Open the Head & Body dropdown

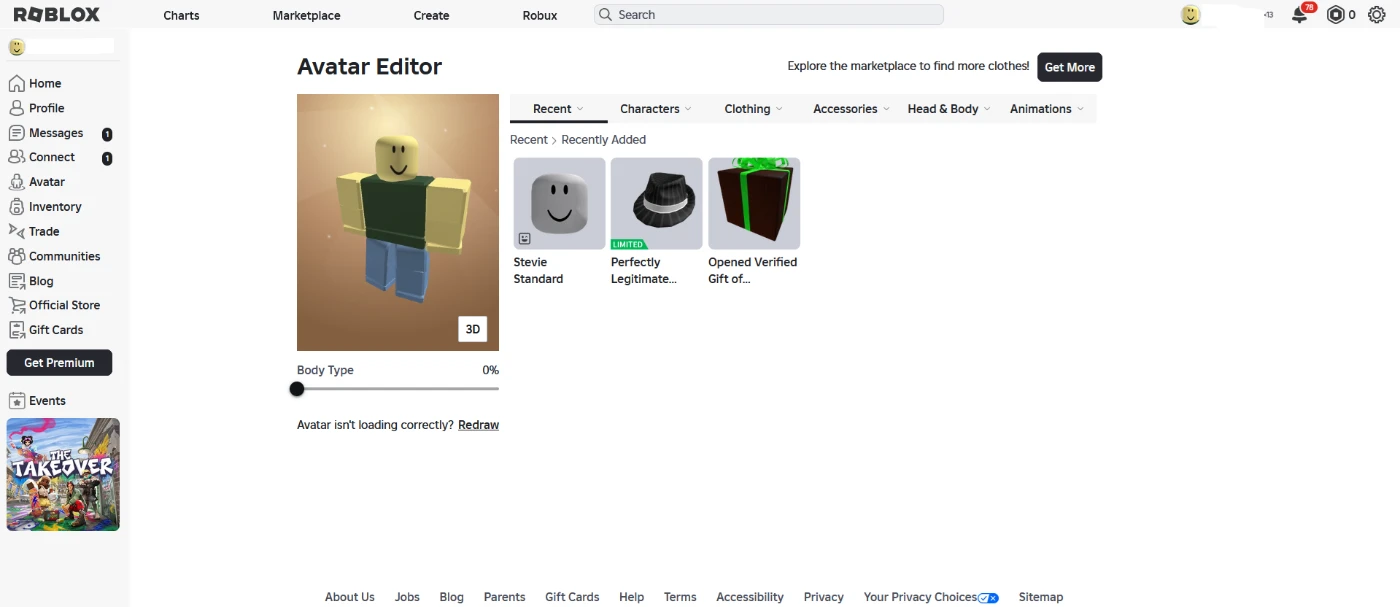[x=949, y=109]
